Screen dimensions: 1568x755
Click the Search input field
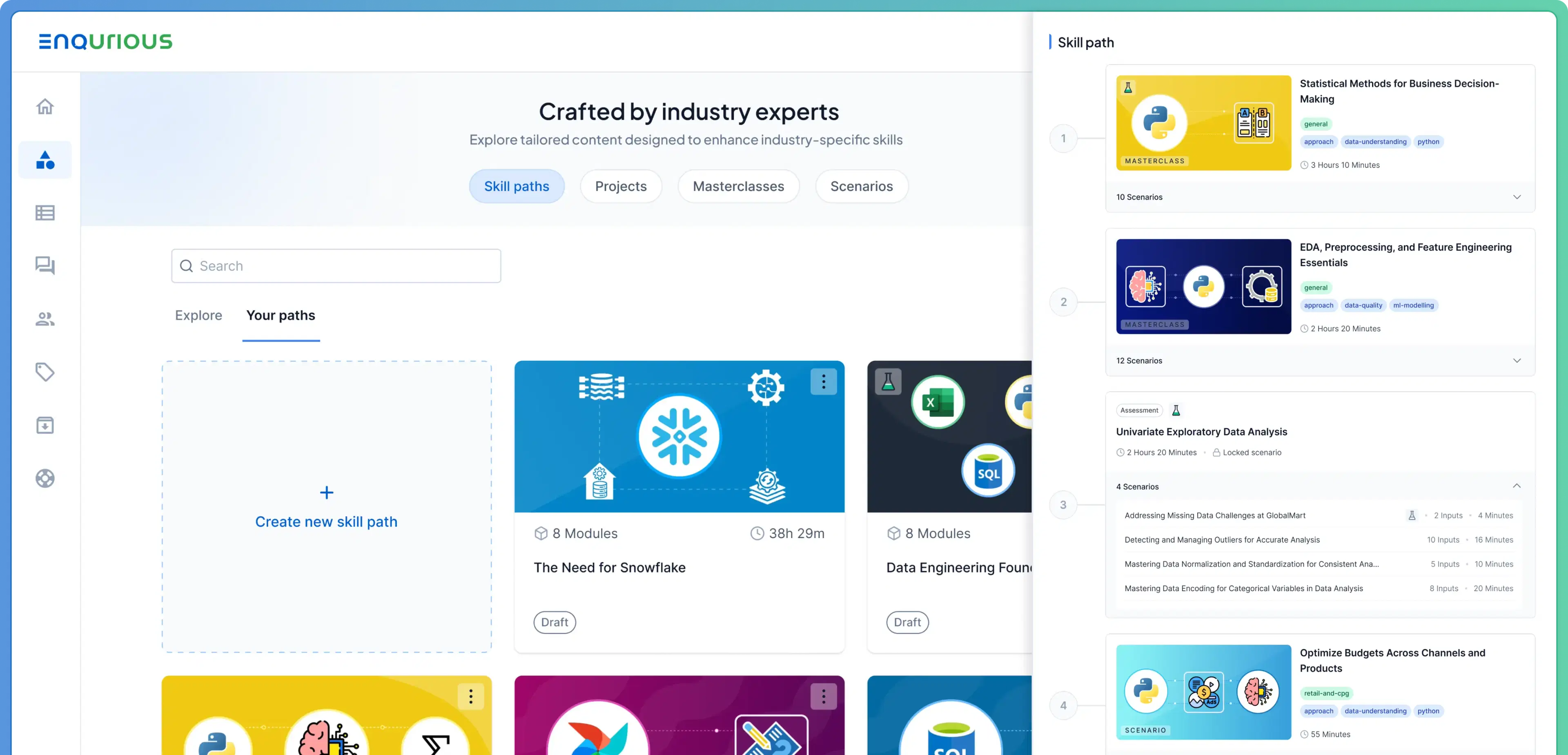pos(336,266)
